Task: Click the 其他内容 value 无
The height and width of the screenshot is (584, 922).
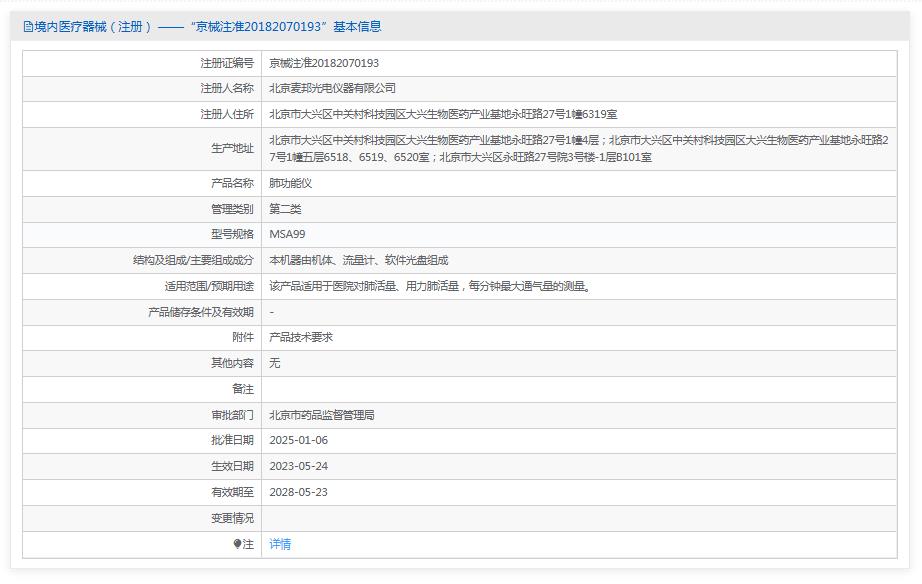Action: point(275,363)
